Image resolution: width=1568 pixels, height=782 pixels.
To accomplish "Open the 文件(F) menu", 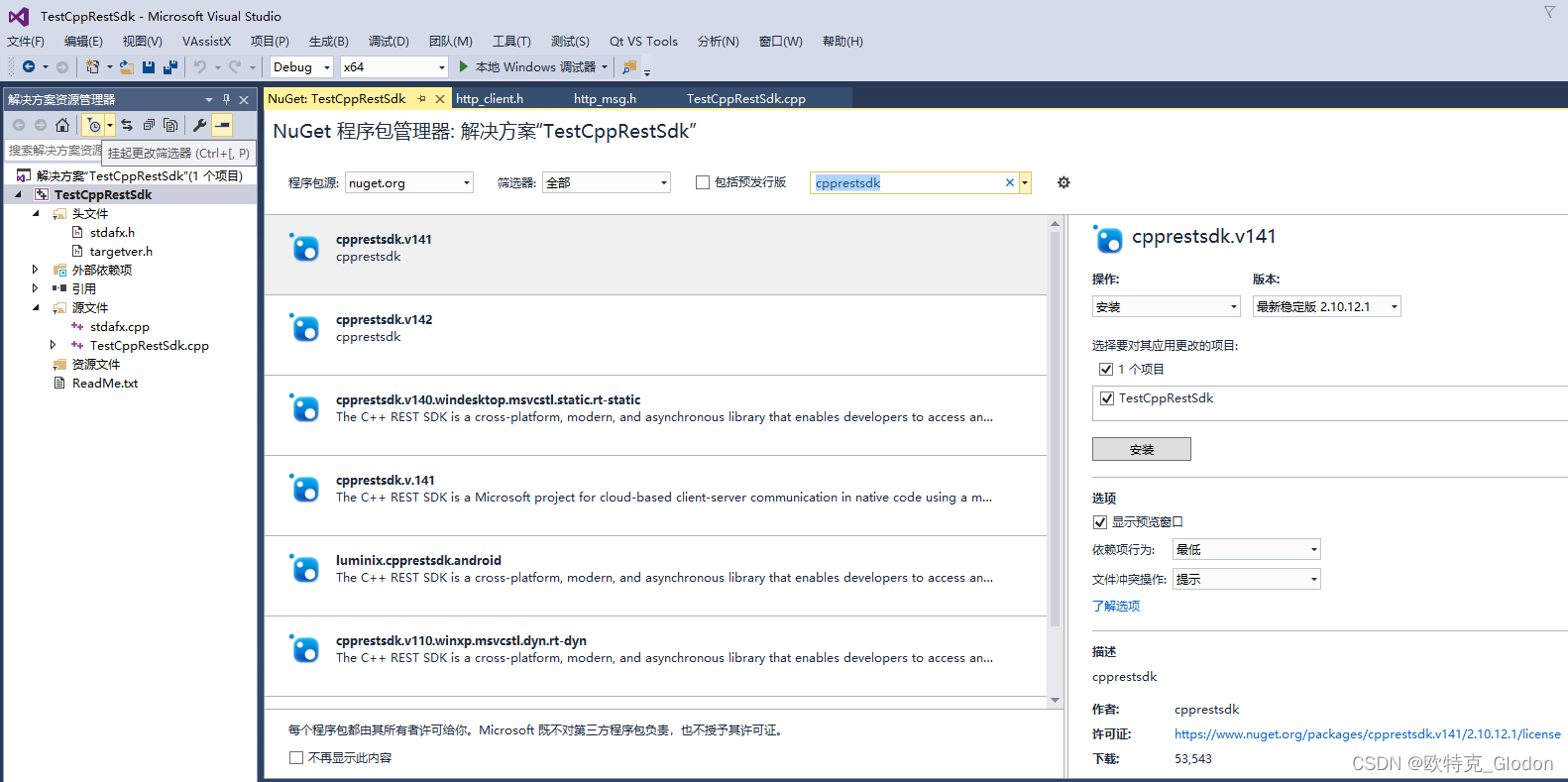I will pyautogui.click(x=26, y=41).
